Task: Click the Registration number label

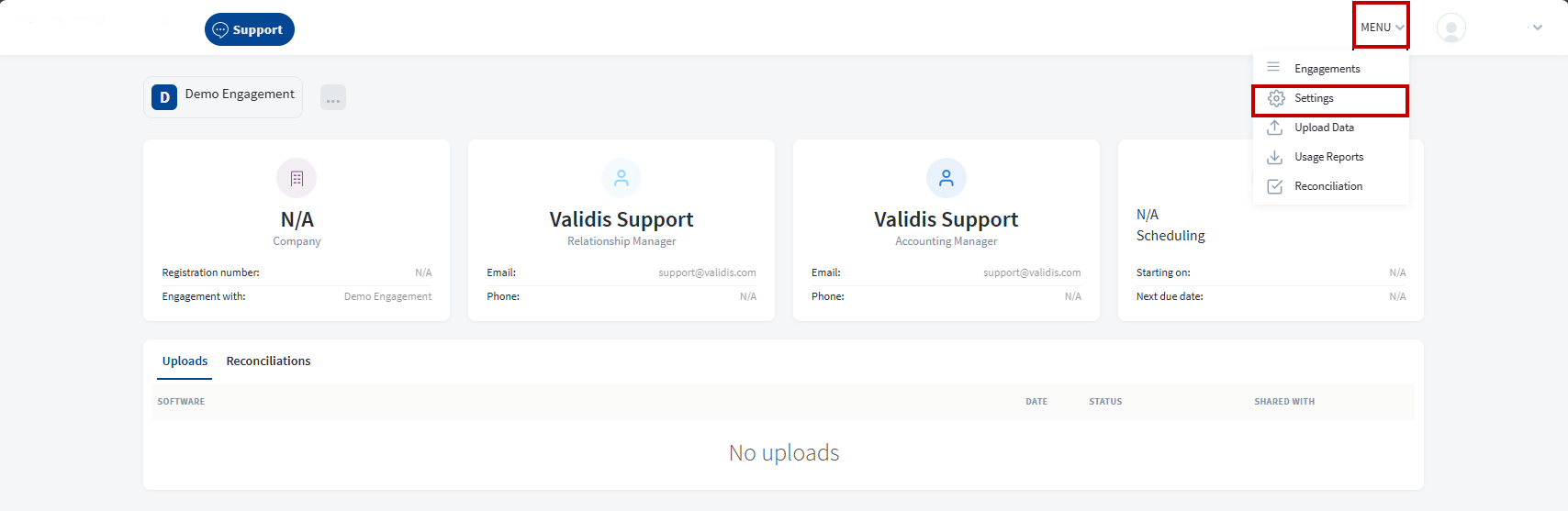Action: coord(211,272)
